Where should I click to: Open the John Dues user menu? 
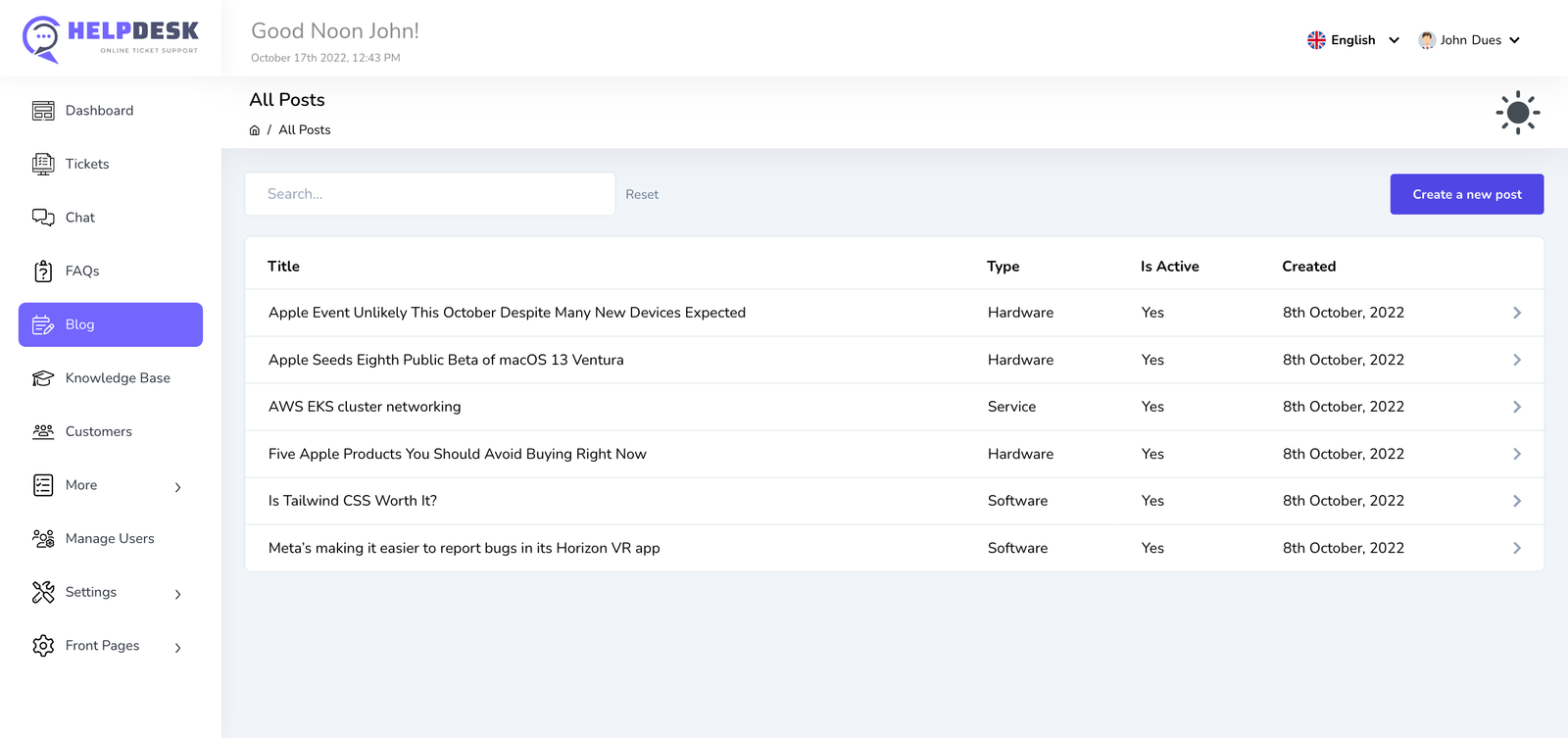coord(1469,40)
